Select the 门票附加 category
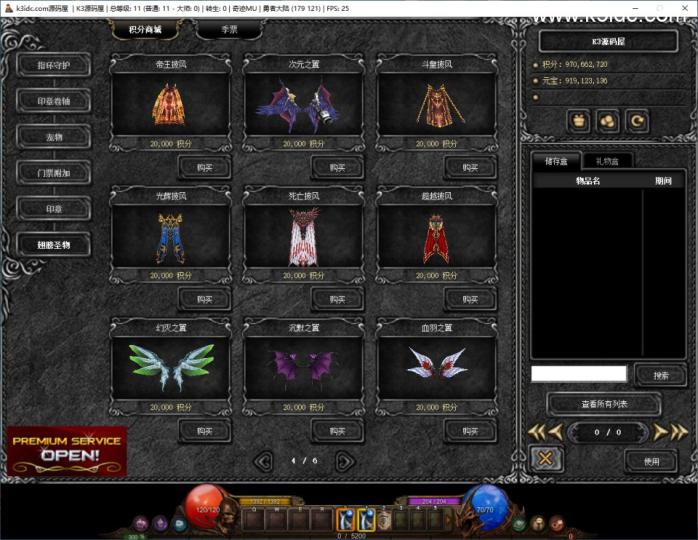This screenshot has height=540, width=698. [54, 173]
